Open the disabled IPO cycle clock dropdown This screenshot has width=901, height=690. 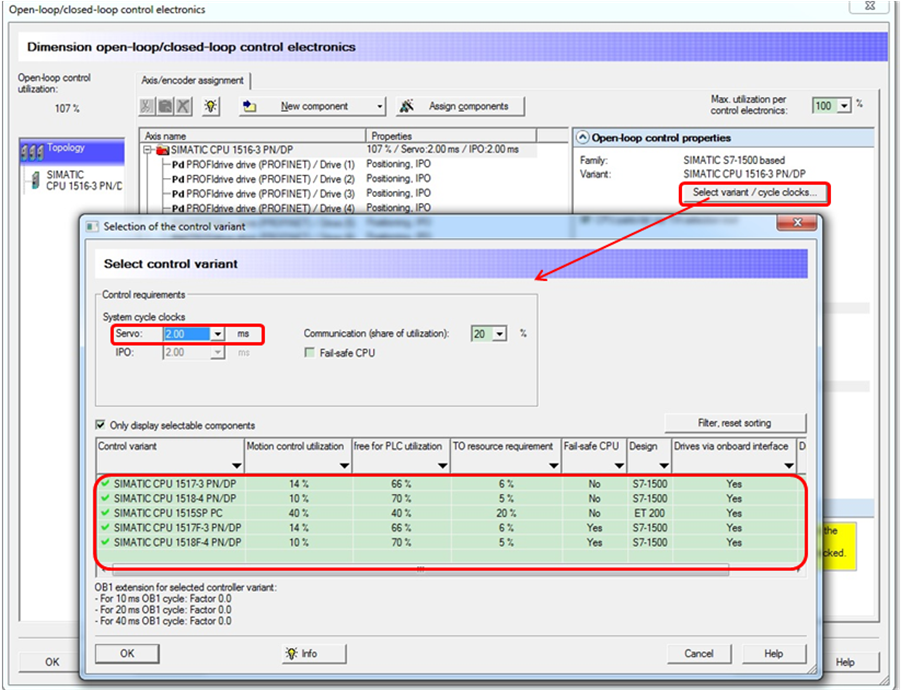click(217, 352)
